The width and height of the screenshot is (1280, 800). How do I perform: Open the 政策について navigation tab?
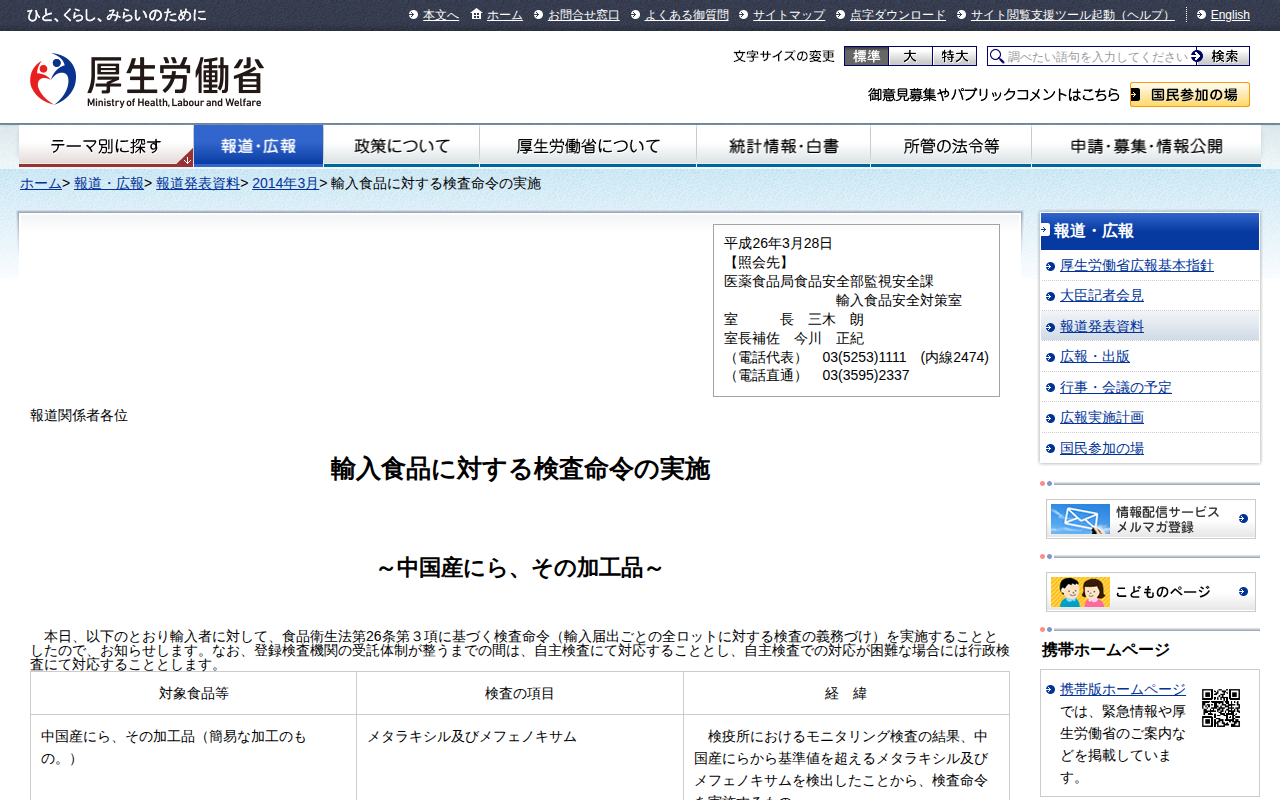click(402, 146)
